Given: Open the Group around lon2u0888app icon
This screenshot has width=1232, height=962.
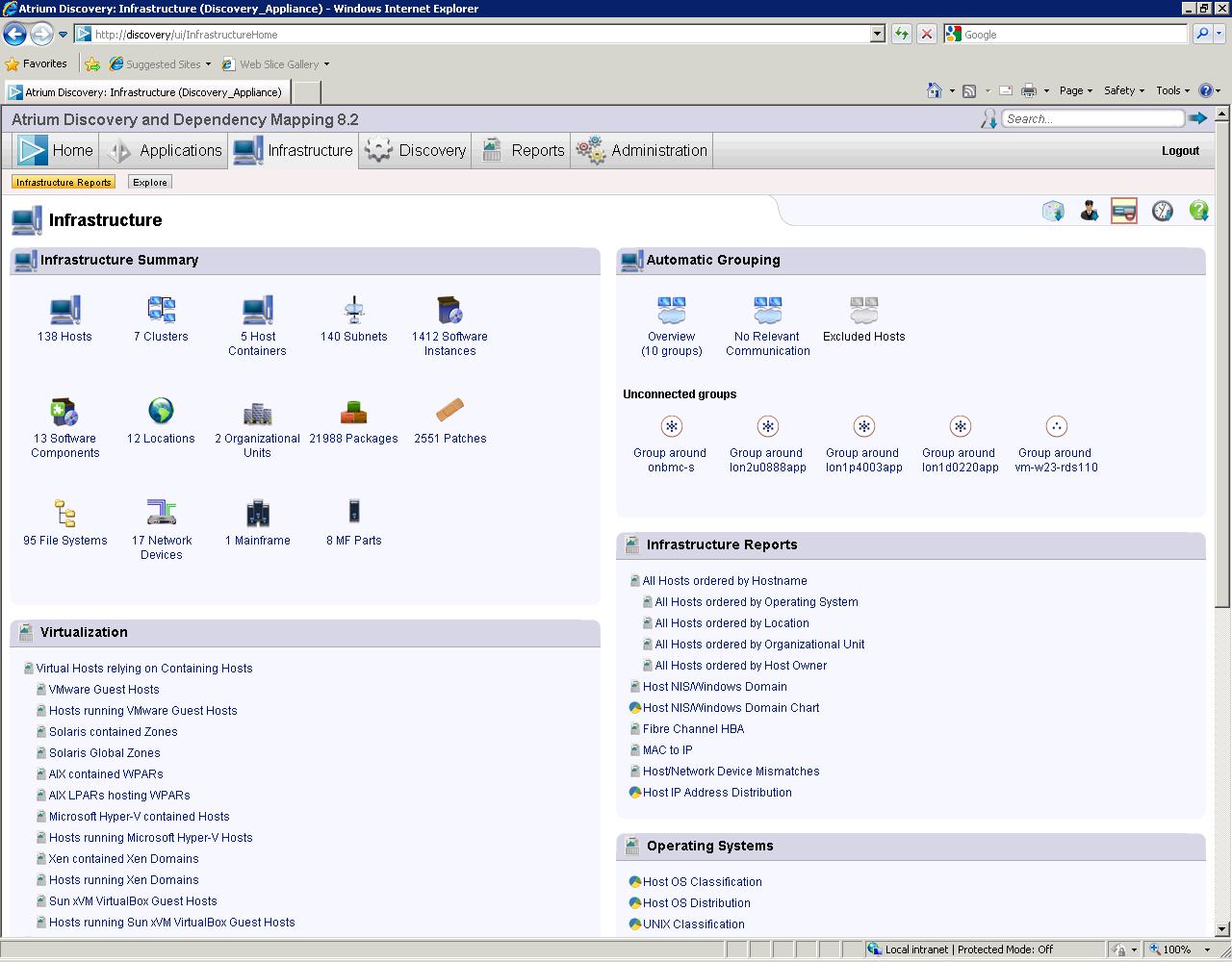Looking at the screenshot, I should [x=768, y=426].
